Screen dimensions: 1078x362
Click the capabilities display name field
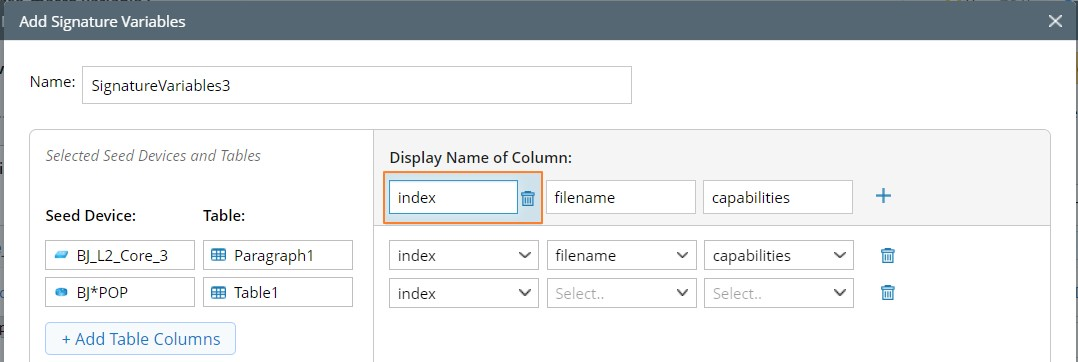(x=778, y=197)
